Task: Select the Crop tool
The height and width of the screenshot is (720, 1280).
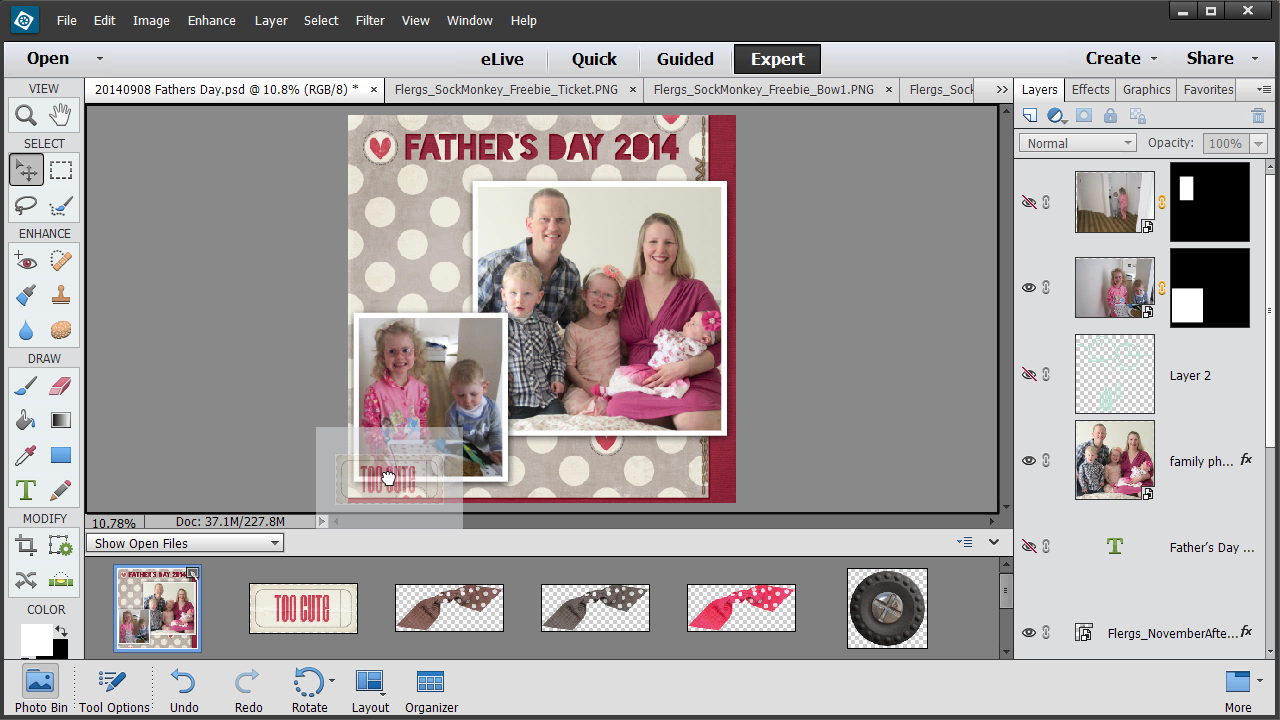Action: tap(26, 545)
